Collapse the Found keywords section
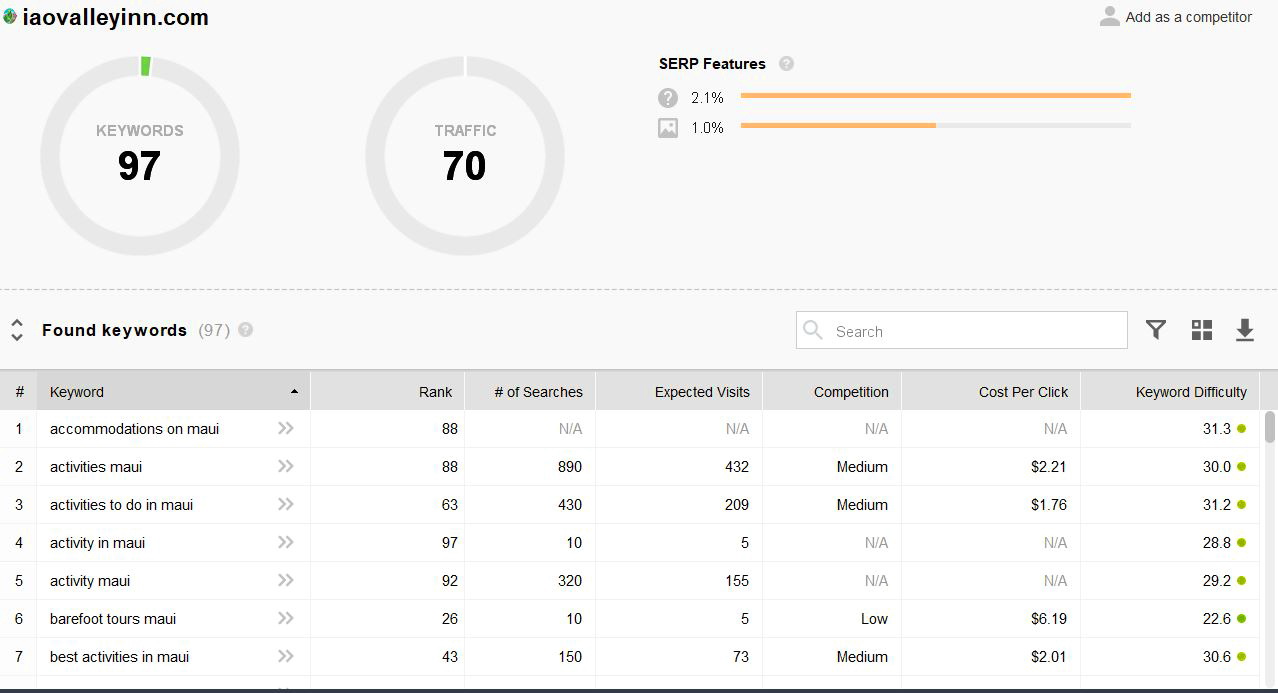The width and height of the screenshot is (1278, 693). (x=17, y=330)
